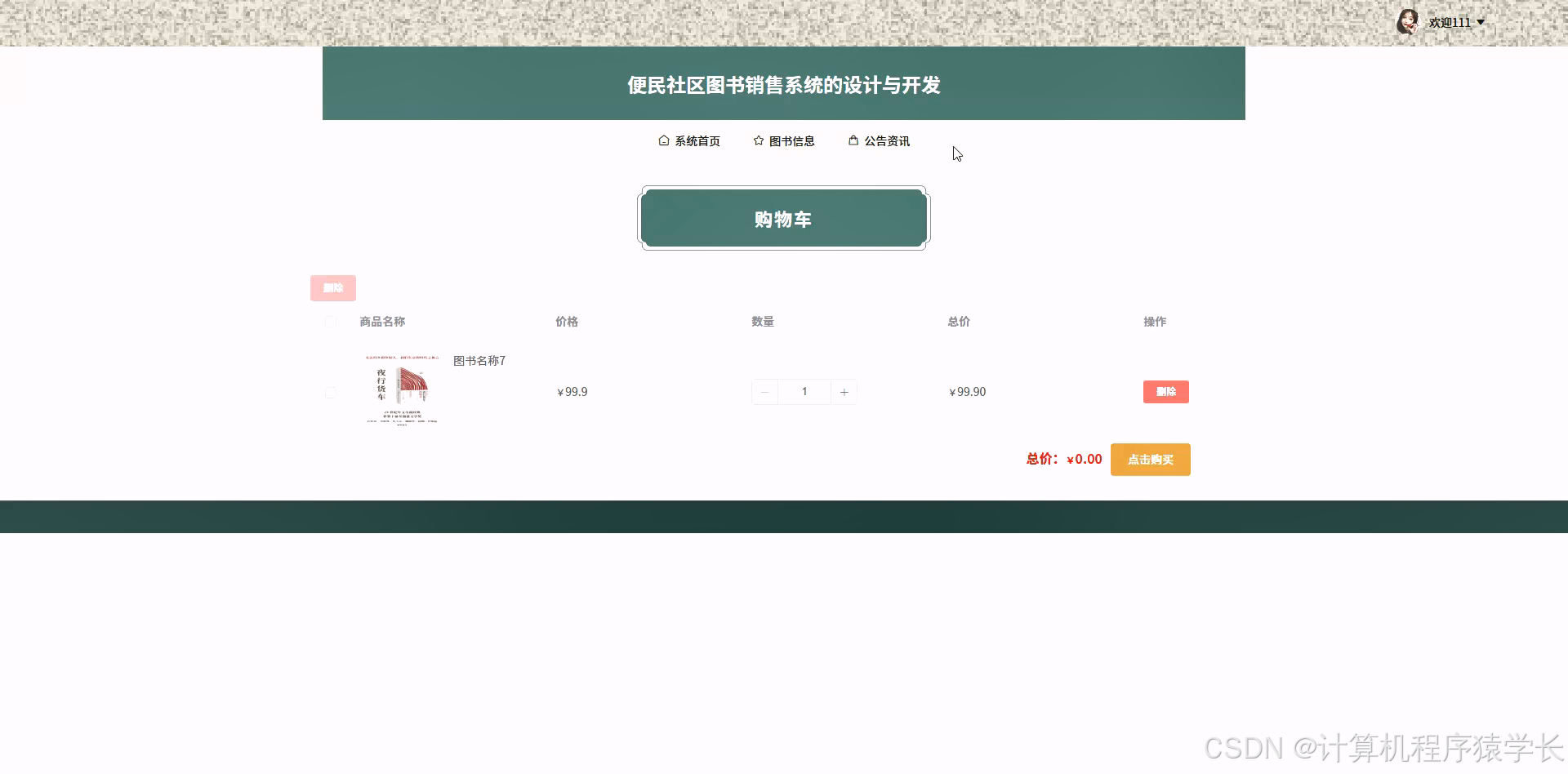Click the 图书名称7 product name

(479, 361)
